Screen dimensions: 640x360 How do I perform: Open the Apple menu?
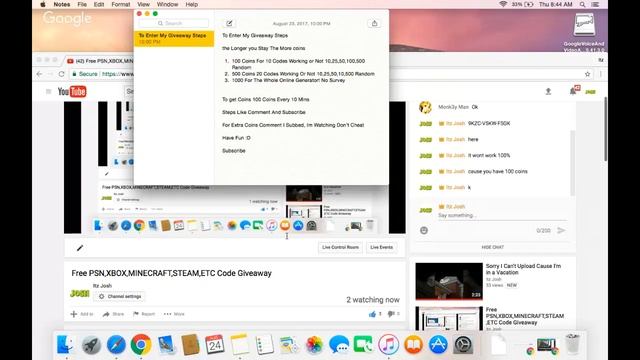coord(43,4)
